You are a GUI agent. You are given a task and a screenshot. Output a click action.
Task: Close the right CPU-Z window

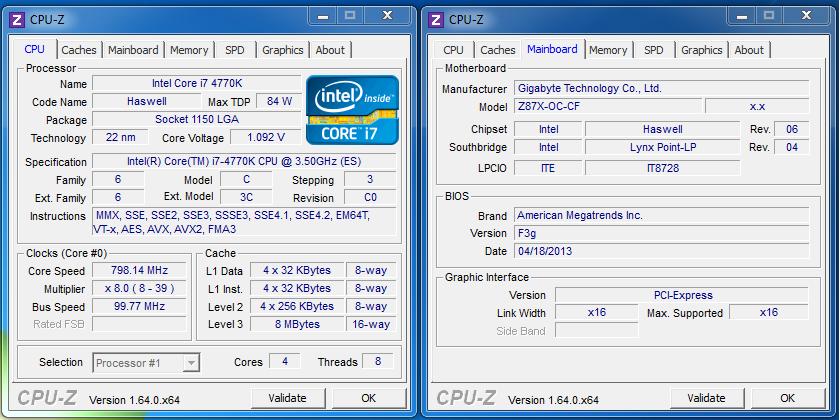(x=806, y=16)
